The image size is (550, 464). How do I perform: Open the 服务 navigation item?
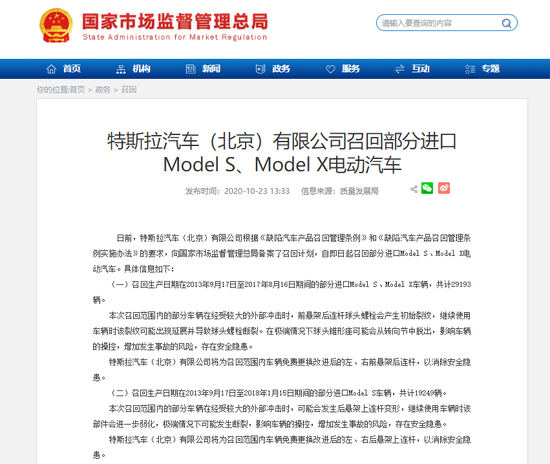351,69
